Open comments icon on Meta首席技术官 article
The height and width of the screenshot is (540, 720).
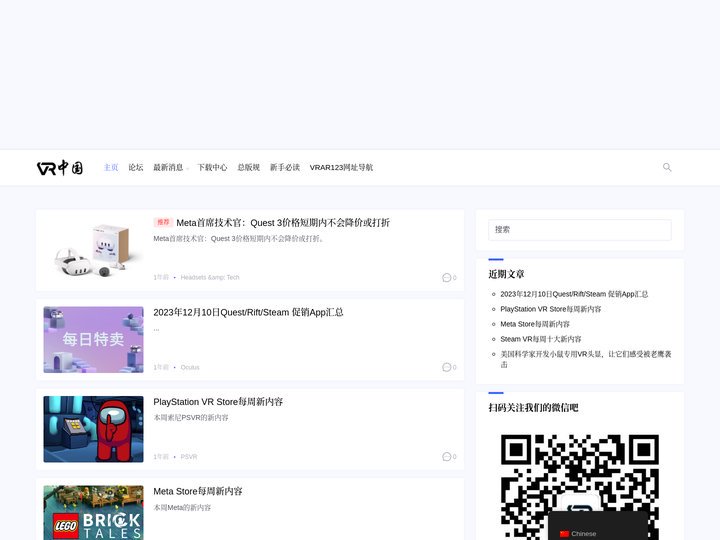click(446, 277)
